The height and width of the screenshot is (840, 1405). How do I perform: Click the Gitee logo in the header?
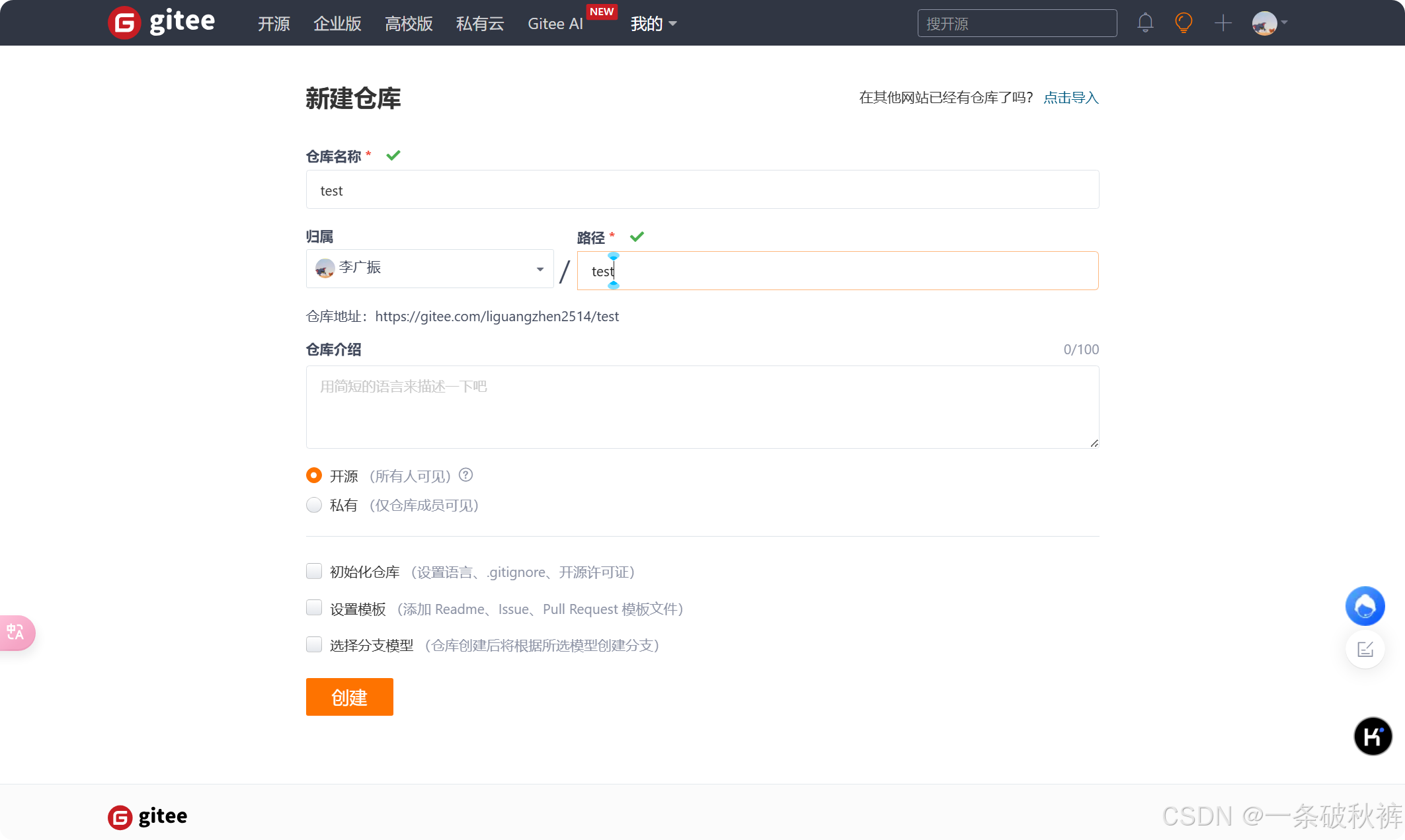tap(161, 22)
